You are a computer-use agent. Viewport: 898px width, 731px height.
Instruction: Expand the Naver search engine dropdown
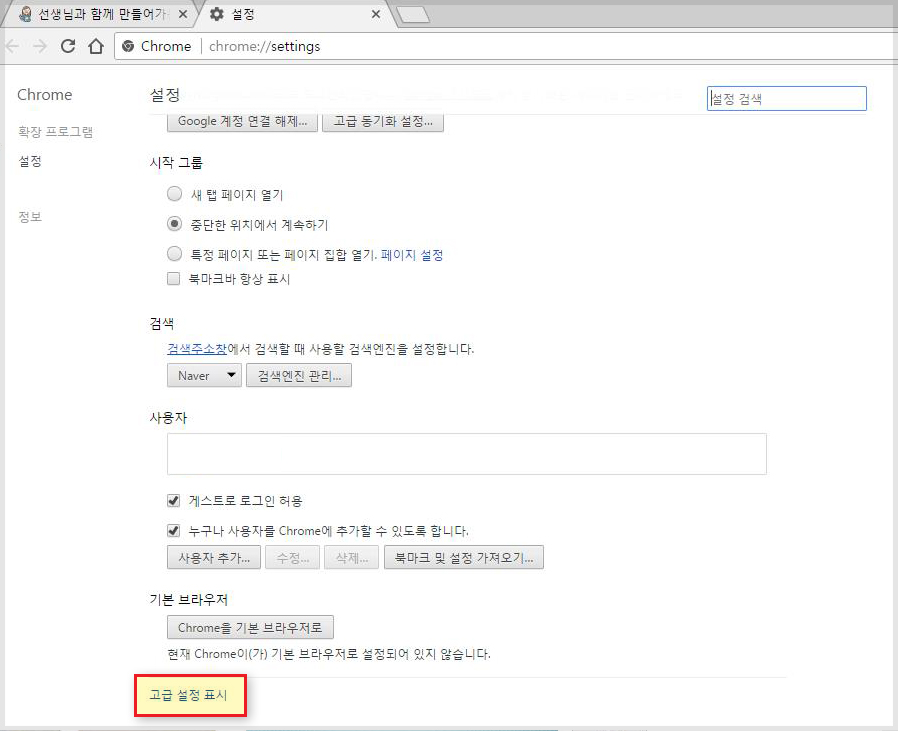coord(204,376)
